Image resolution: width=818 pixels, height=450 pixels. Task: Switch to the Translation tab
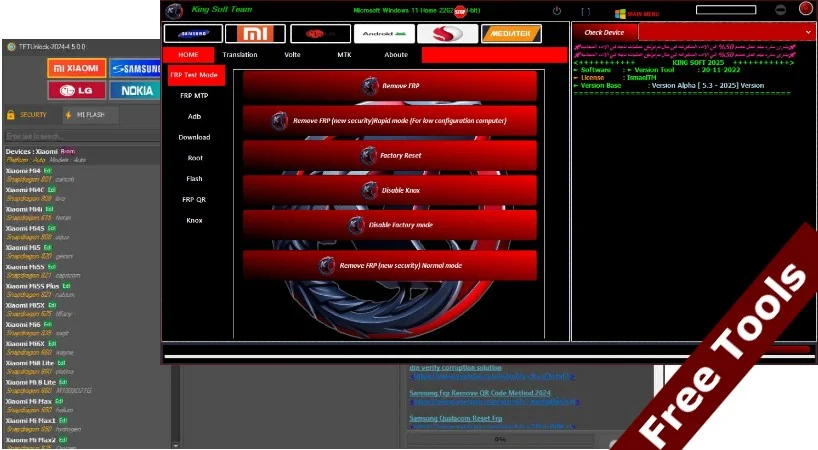point(240,55)
